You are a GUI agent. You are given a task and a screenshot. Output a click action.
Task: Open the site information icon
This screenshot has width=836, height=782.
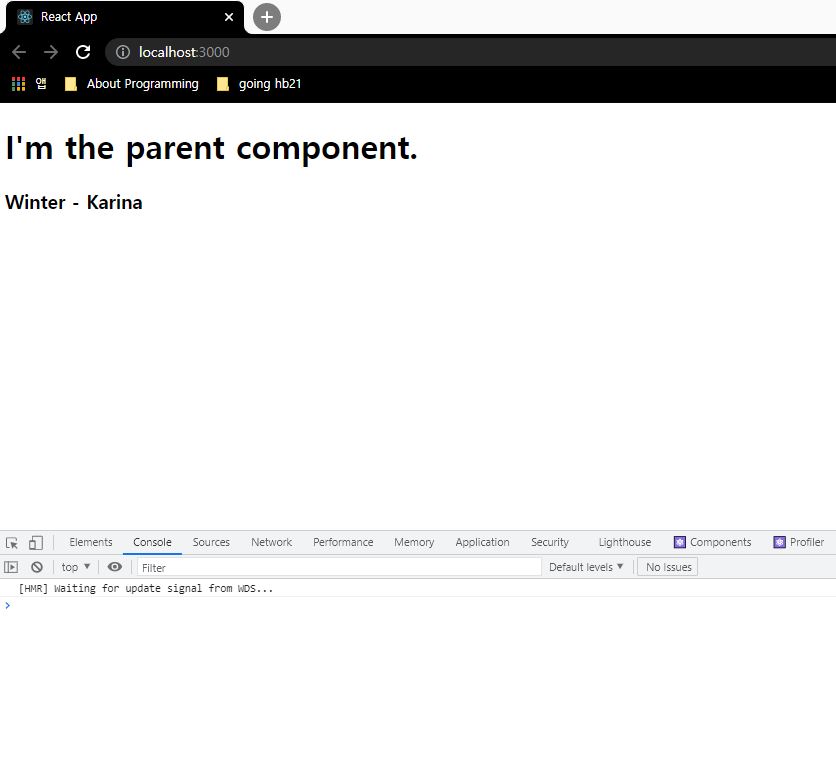123,52
